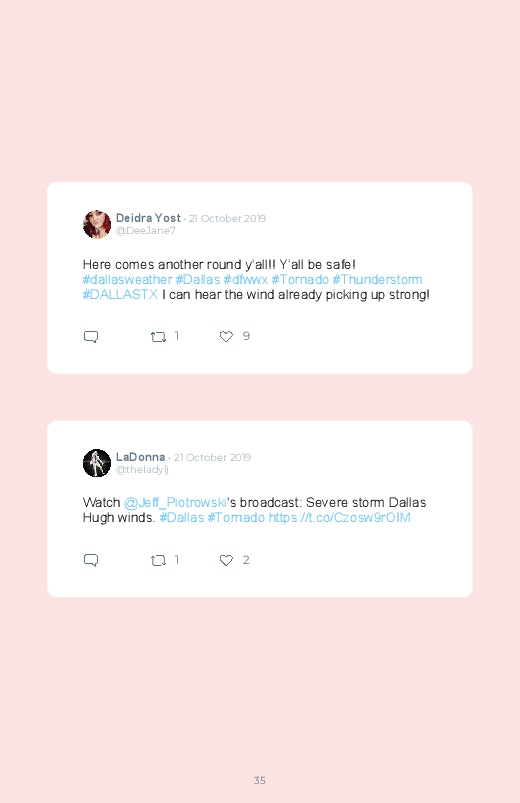The width and height of the screenshot is (520, 803).
Task: Click reply icon on LaDonna's tweet
Action: (x=91, y=560)
